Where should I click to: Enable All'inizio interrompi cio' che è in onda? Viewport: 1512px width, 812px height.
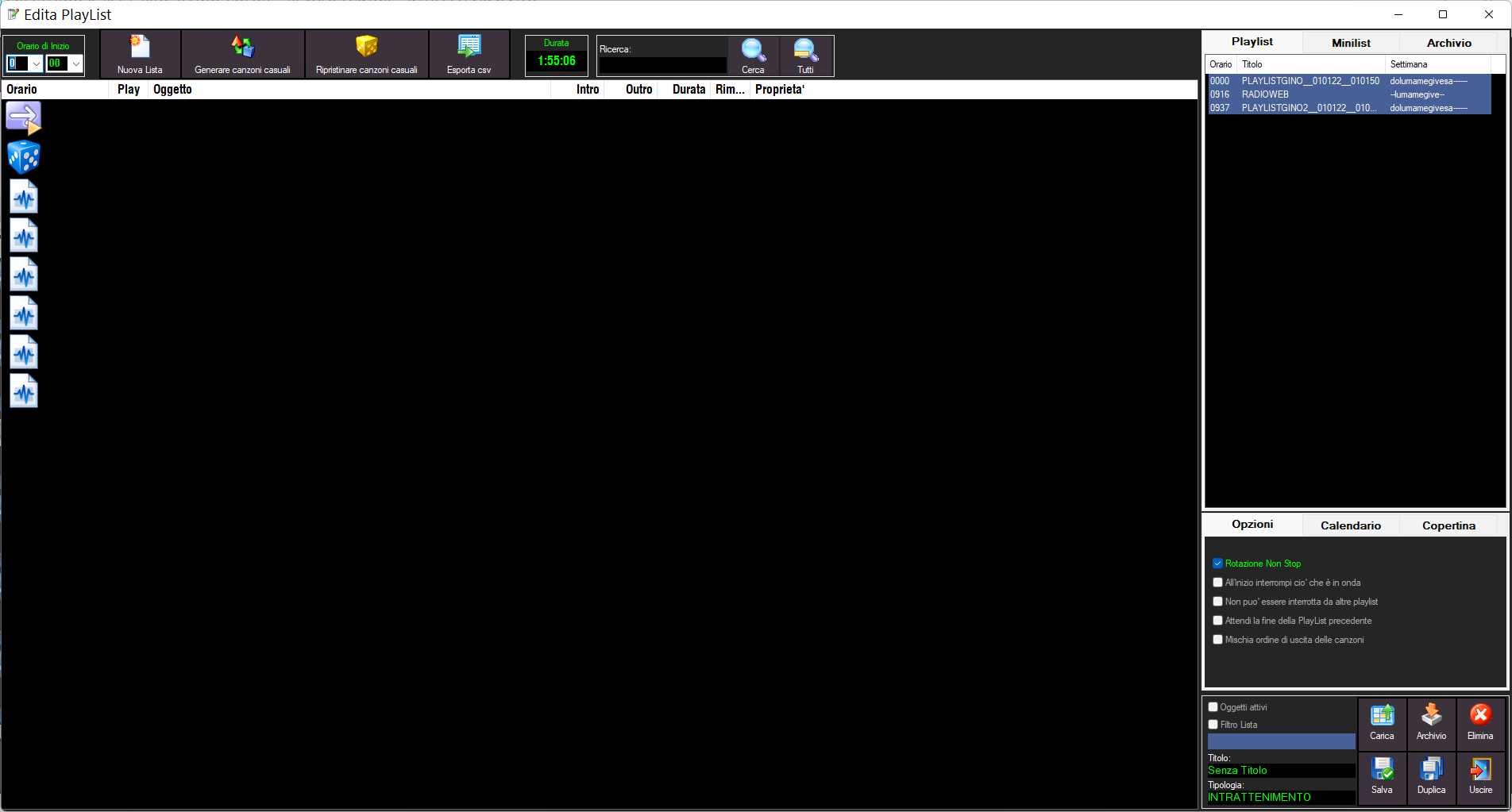point(1217,583)
